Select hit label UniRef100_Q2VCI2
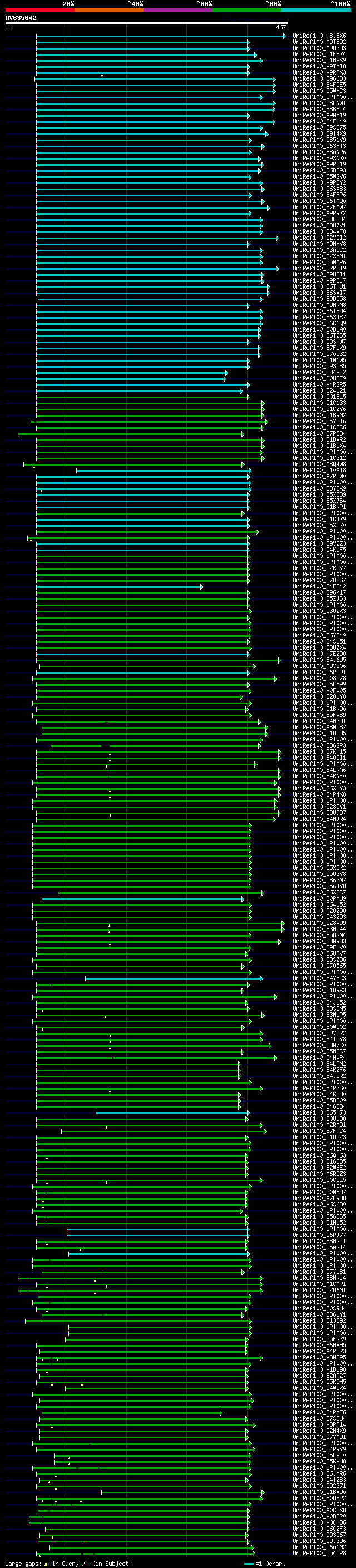Viewport: 356px width, 1568px height. 319,238
